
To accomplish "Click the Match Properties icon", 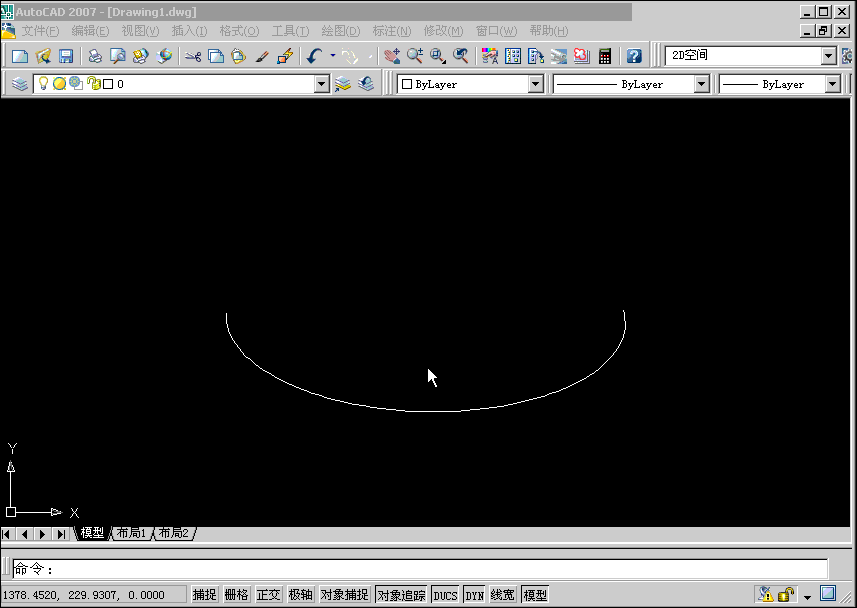I will pyautogui.click(x=259, y=55).
